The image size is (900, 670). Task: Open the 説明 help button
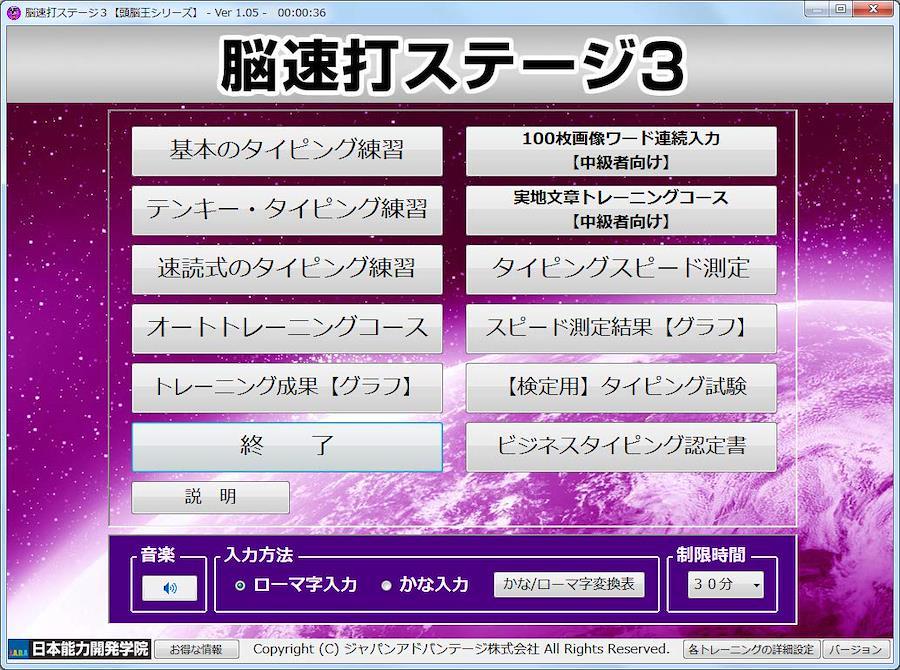(210, 497)
